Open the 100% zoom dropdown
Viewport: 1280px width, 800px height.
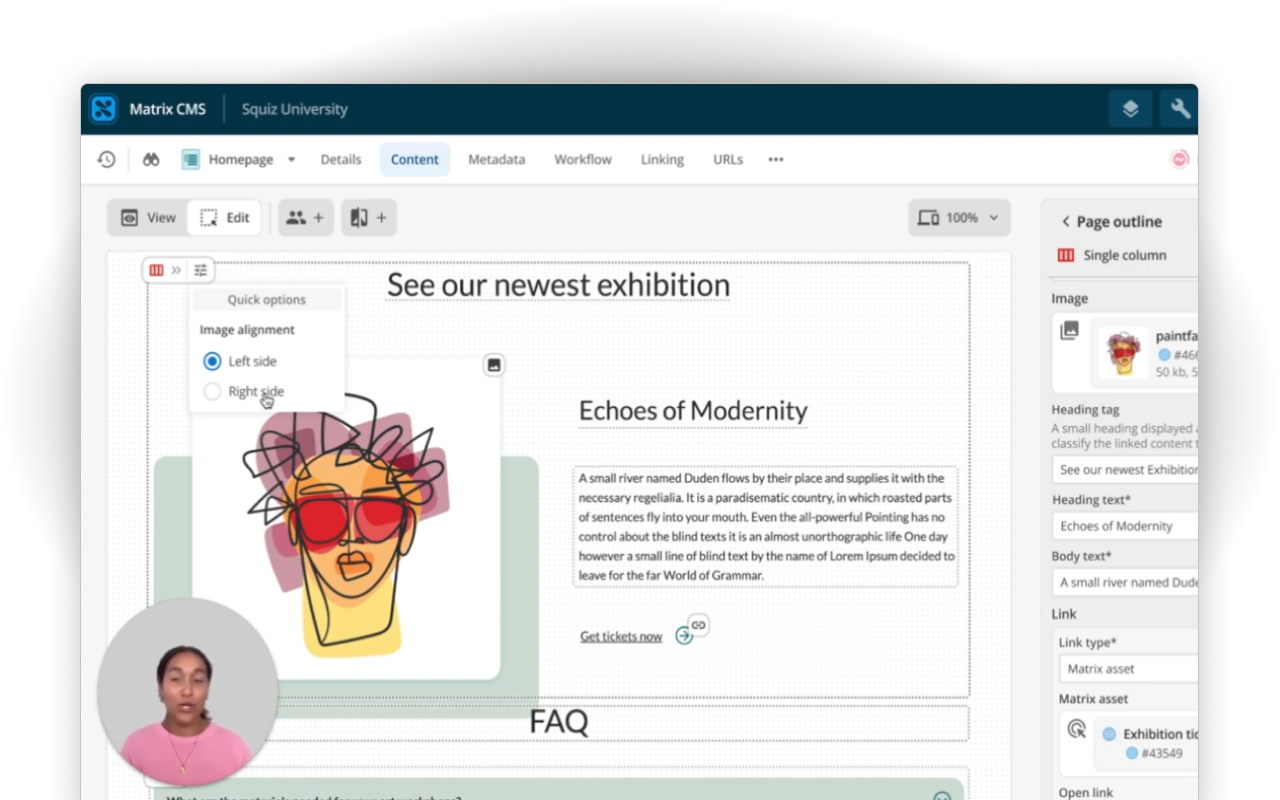click(959, 217)
